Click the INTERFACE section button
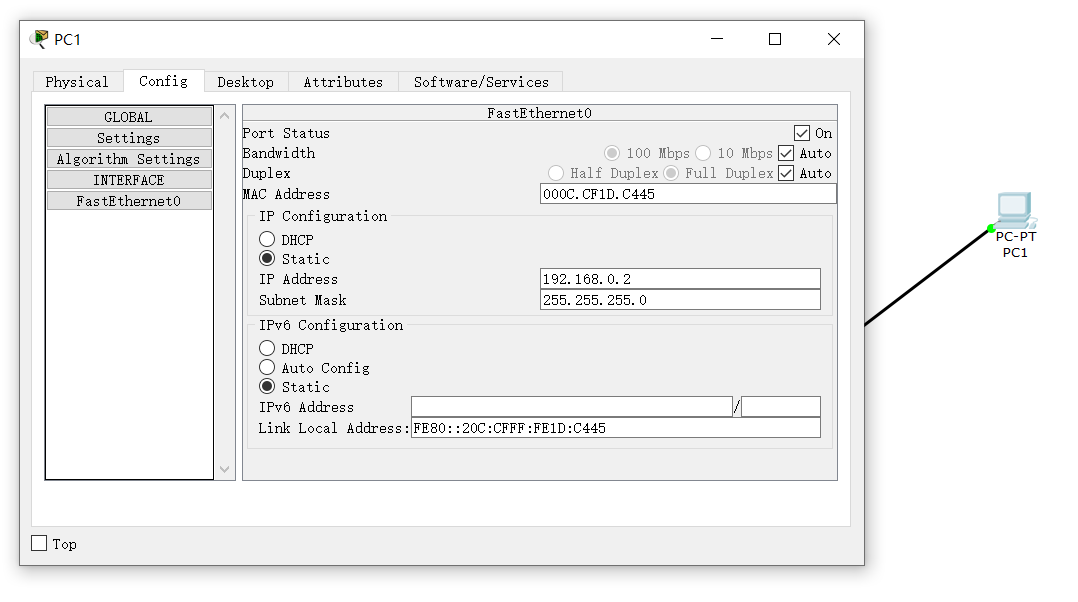 129,180
